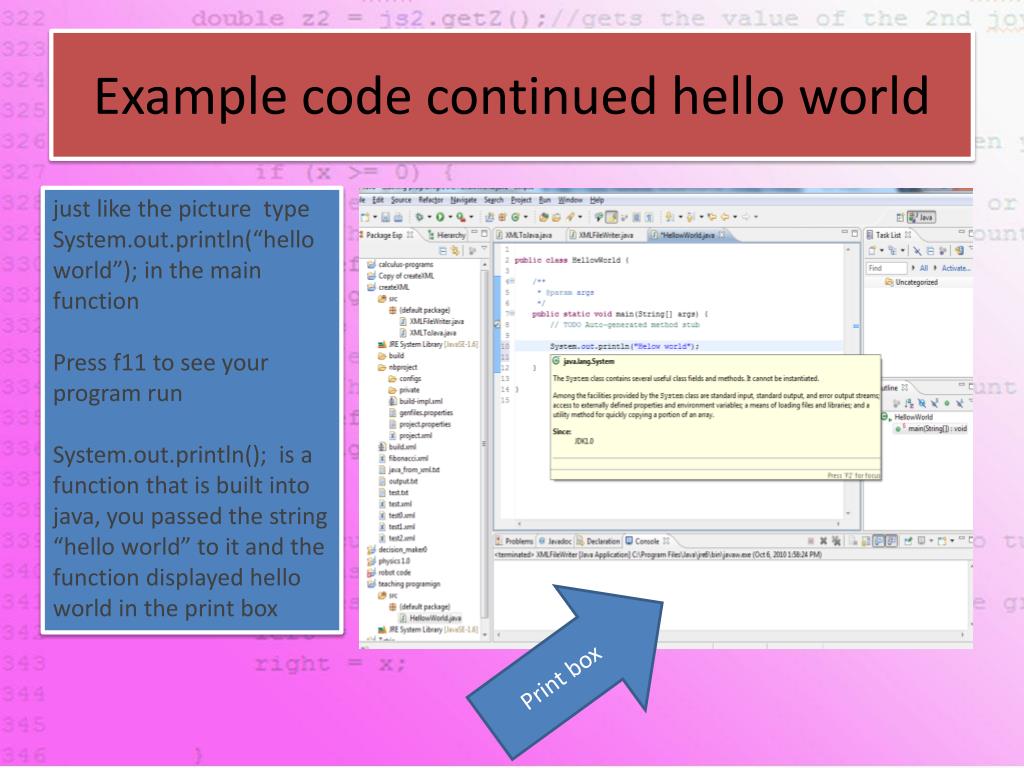Open the Run menu
The width and height of the screenshot is (1024, 768).
click(545, 200)
